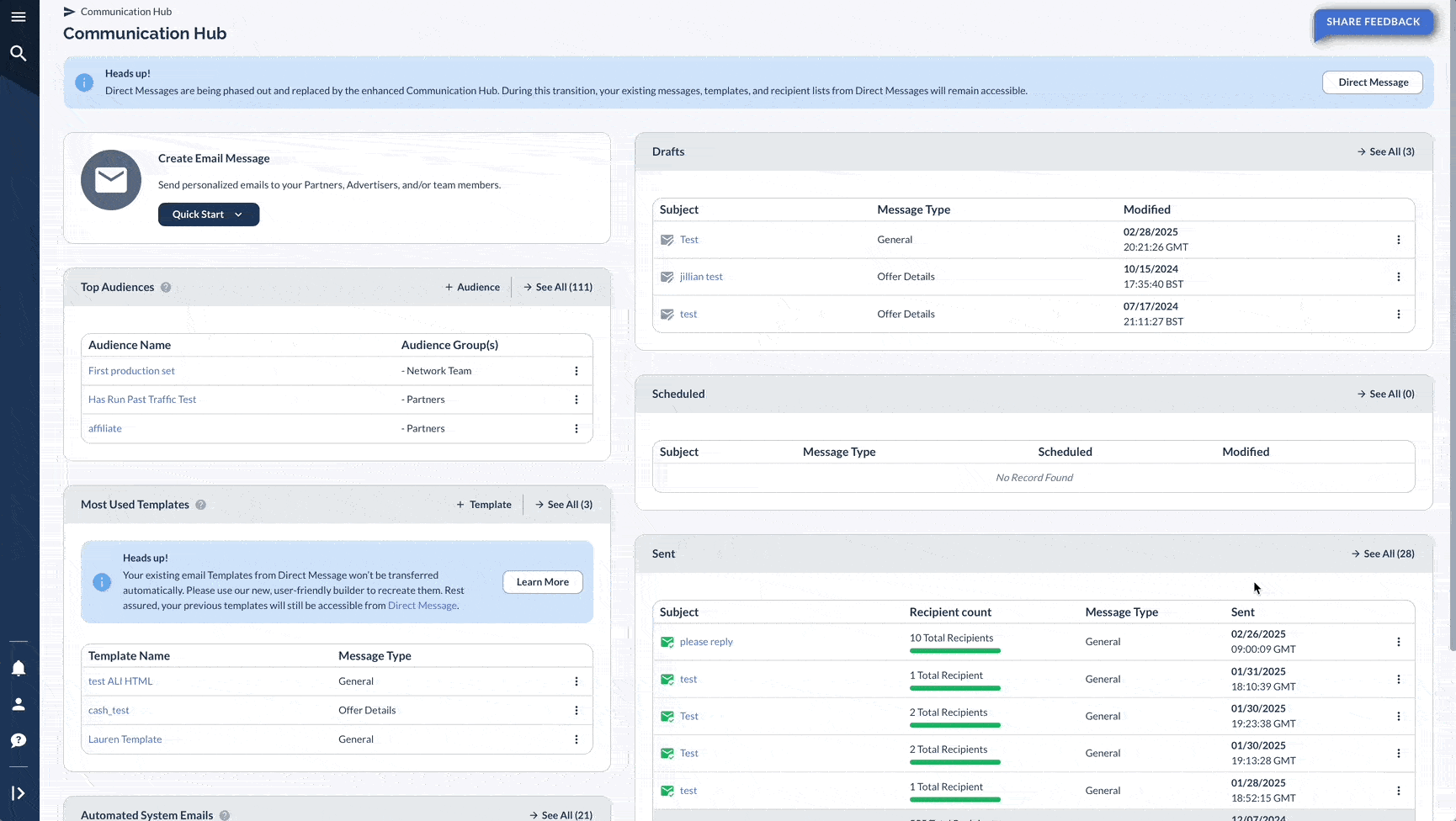This screenshot has height=821, width=1456.
Task: Click the sent envelope icon beside please reply
Action: pos(667,642)
